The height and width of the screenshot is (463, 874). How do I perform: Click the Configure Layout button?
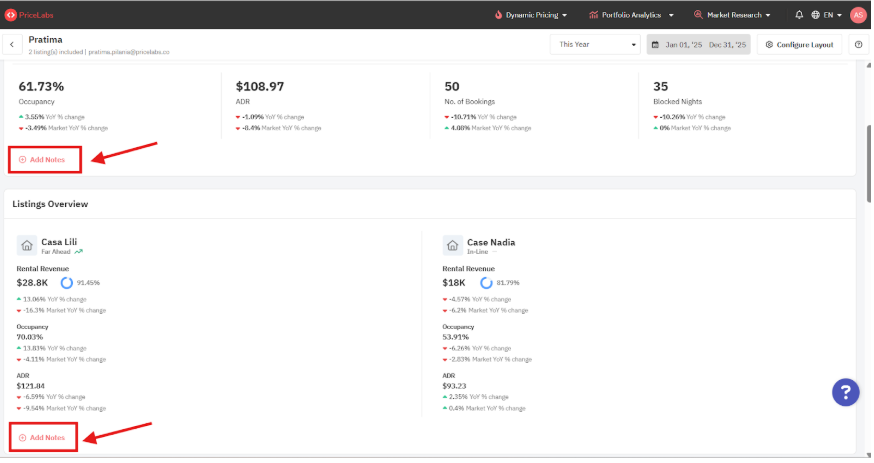[799, 45]
